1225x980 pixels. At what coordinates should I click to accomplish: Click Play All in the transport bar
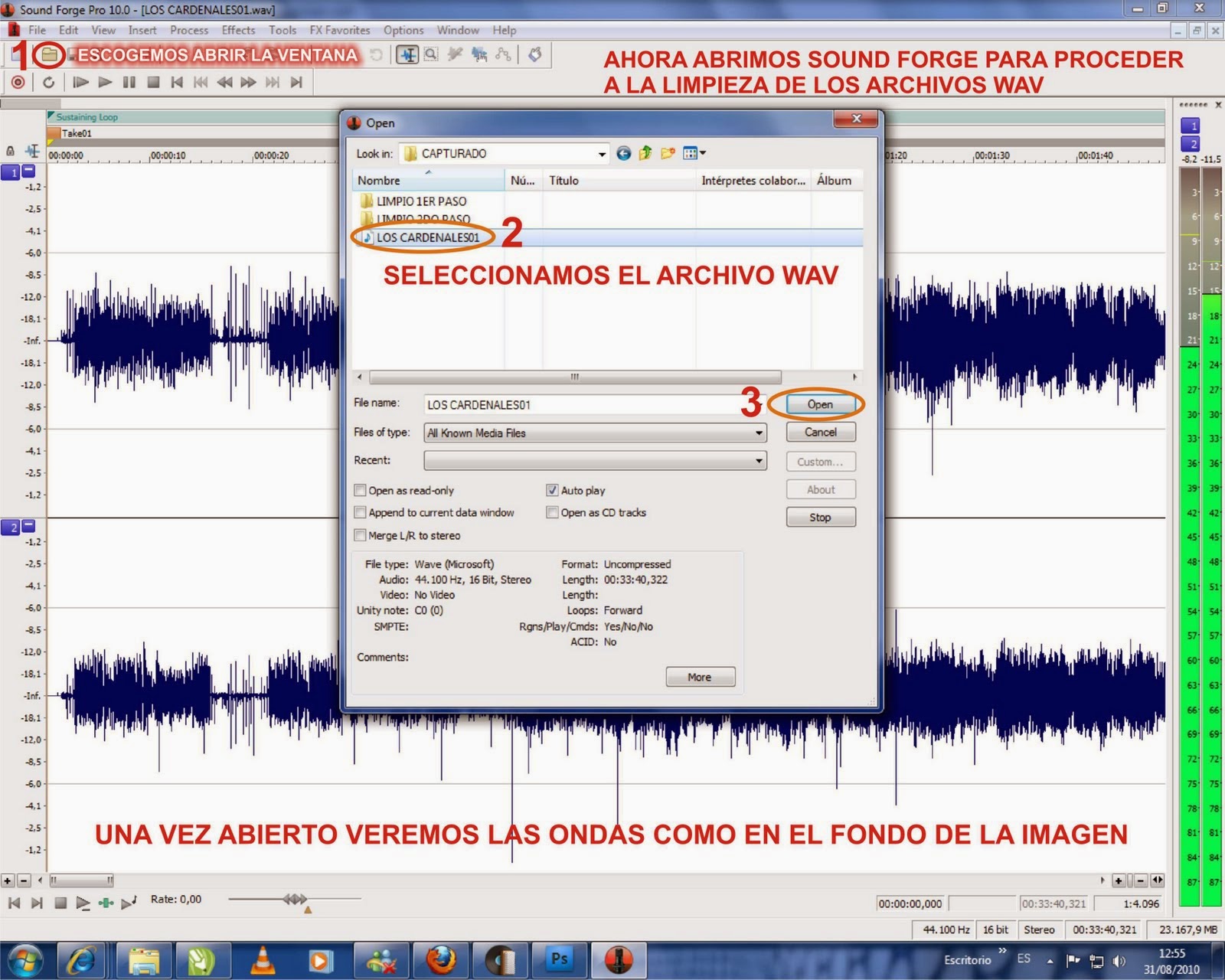click(80, 82)
